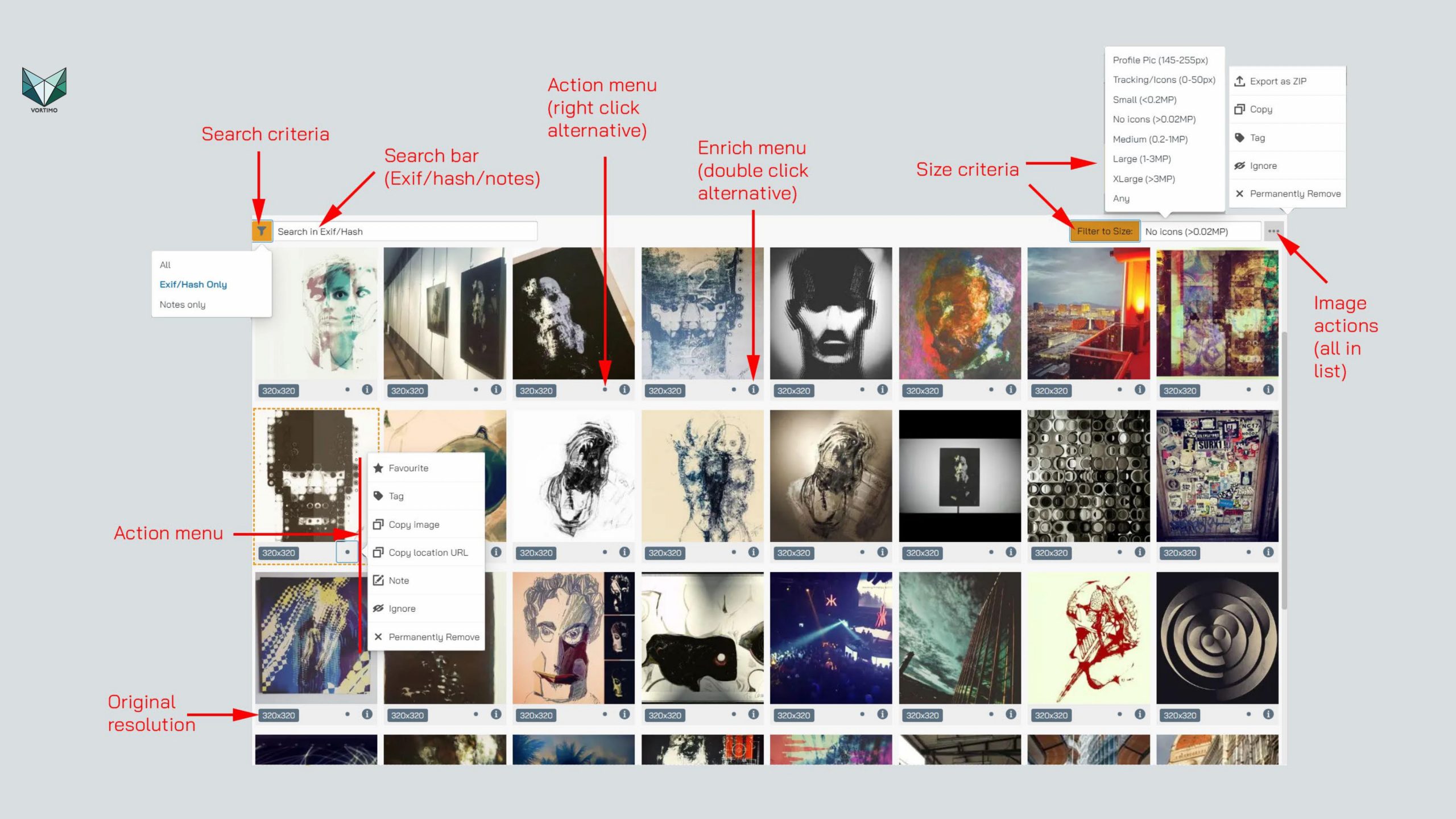
Task: Click the Vortimo logo
Action: (x=44, y=89)
